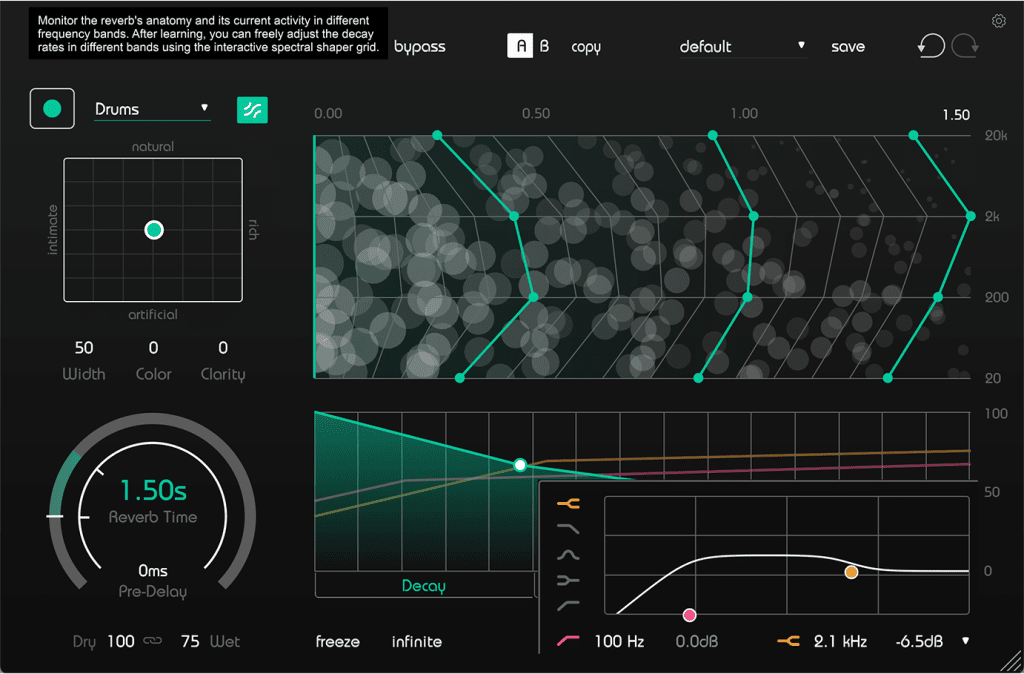Enable infinite reverb

click(x=417, y=641)
